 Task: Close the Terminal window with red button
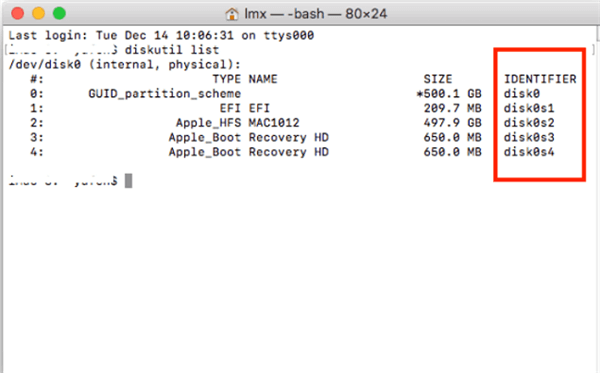(x=18, y=13)
